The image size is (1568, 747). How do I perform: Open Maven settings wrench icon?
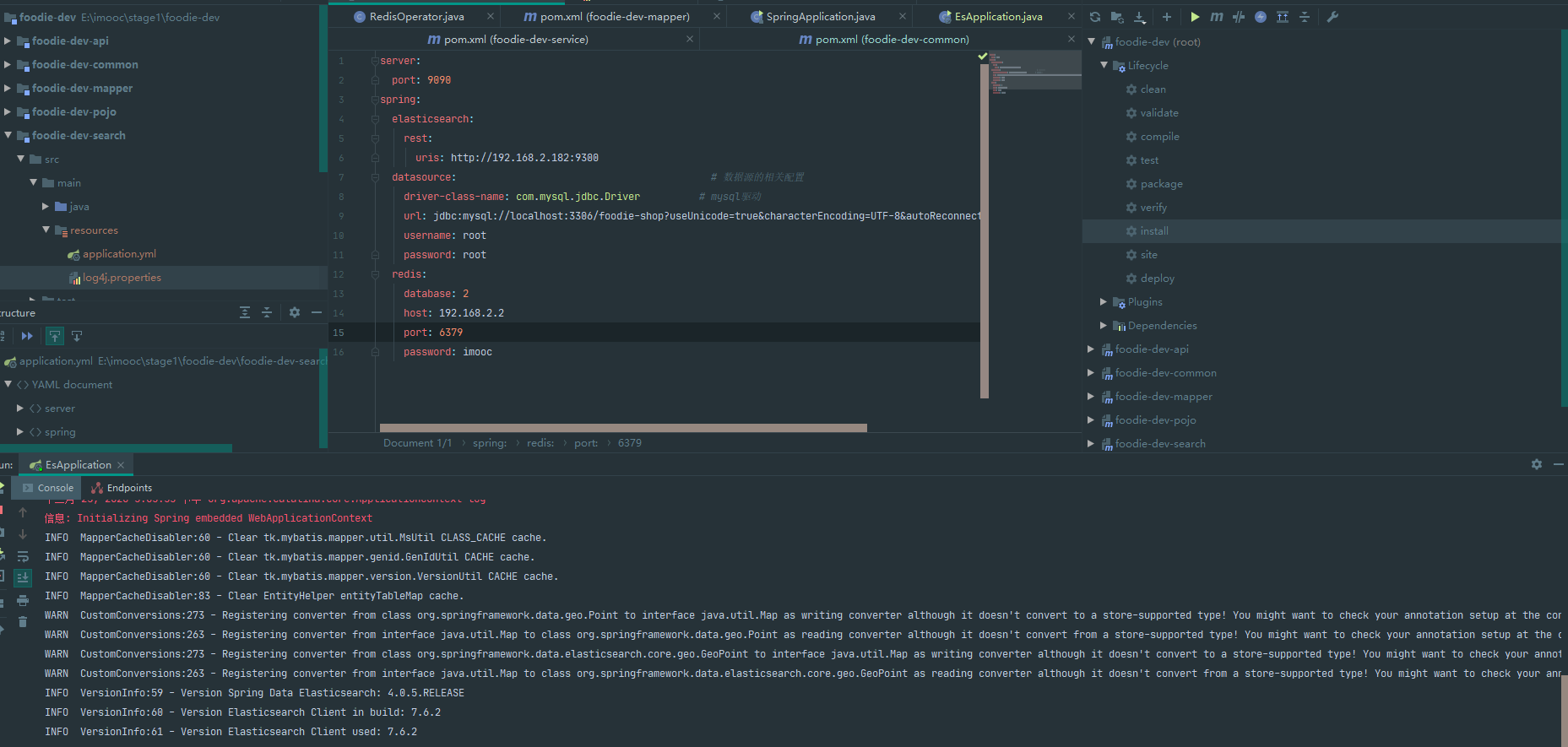pos(1332,17)
